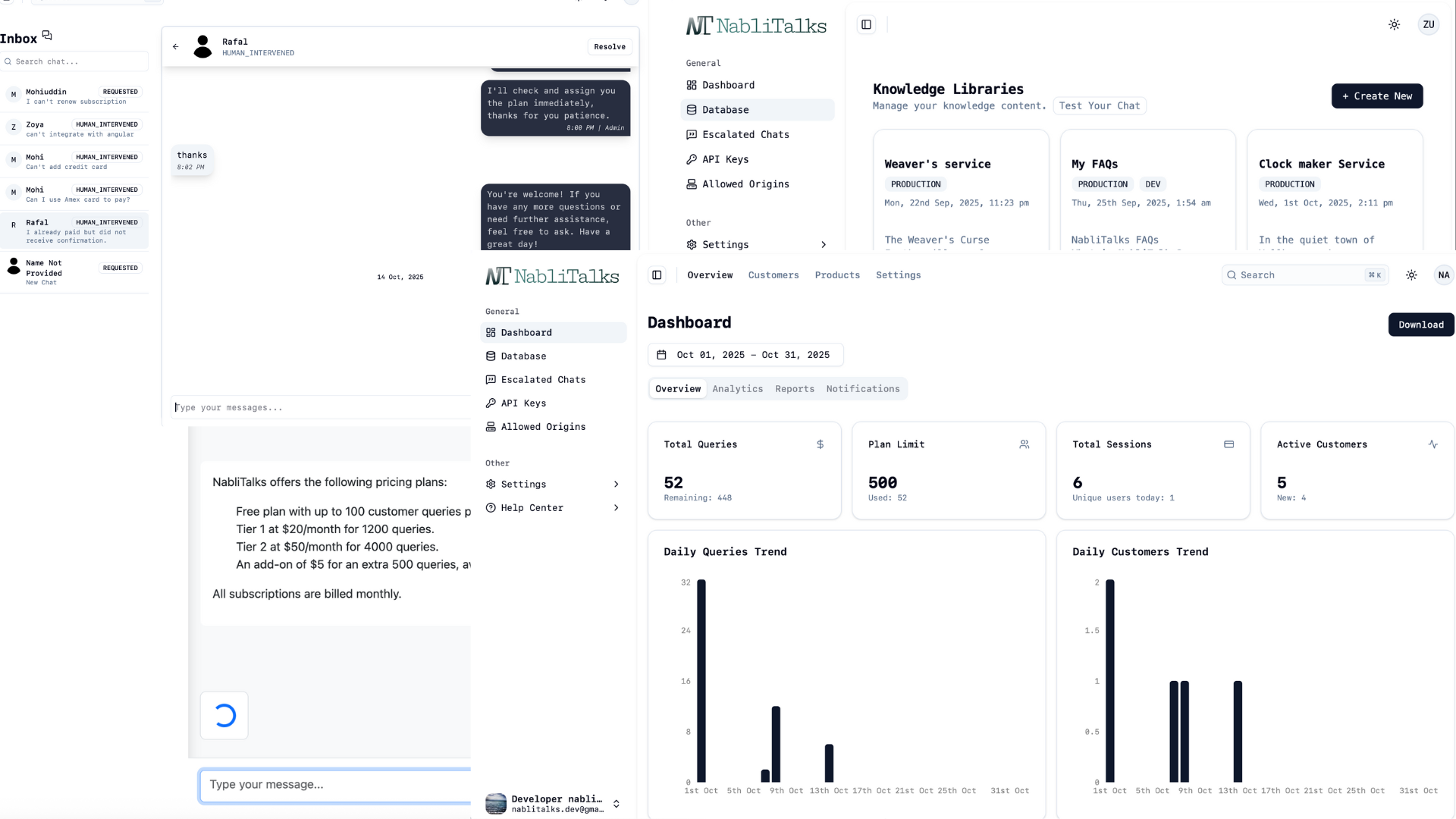Open Dashboard from the General section
This screenshot has height=819, width=1456.
click(x=526, y=332)
